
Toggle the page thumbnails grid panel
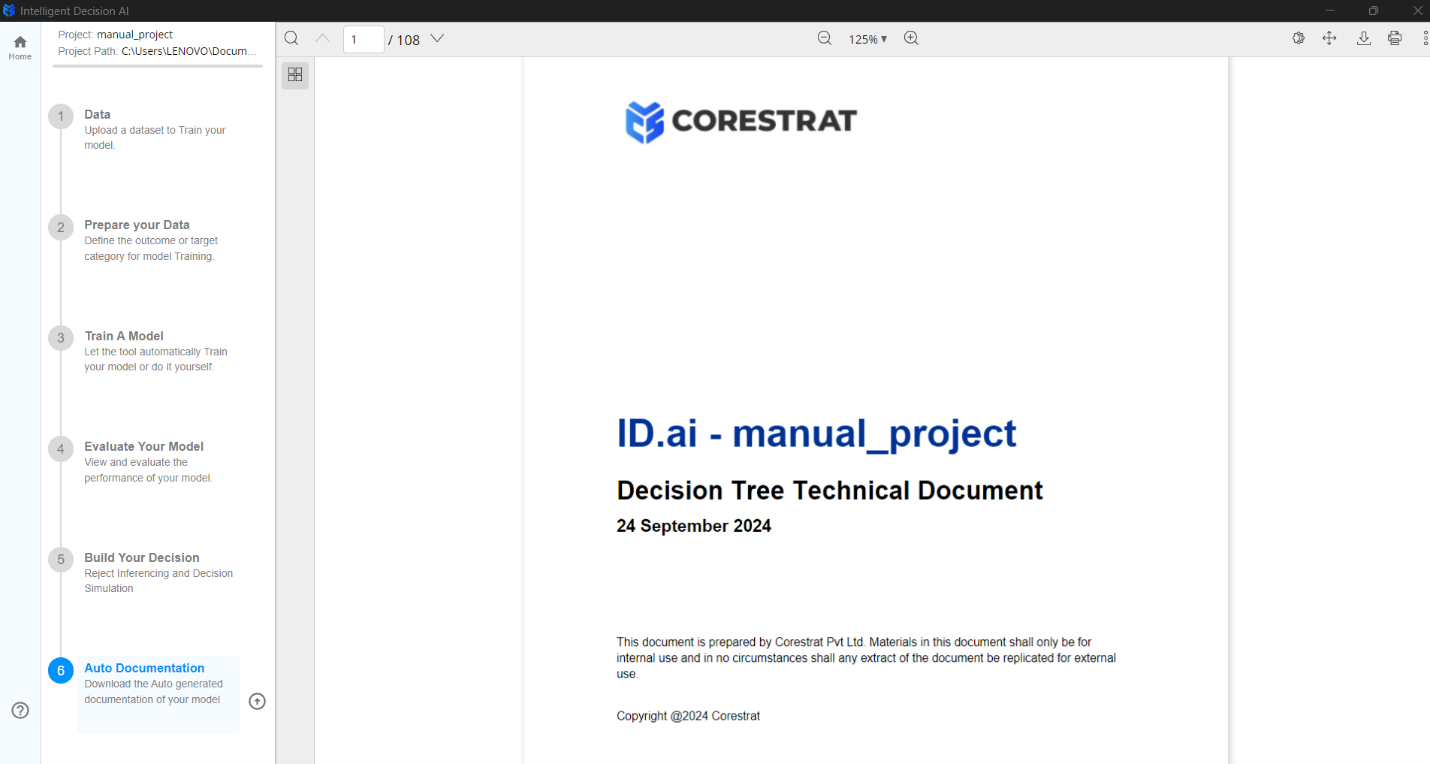[295, 75]
